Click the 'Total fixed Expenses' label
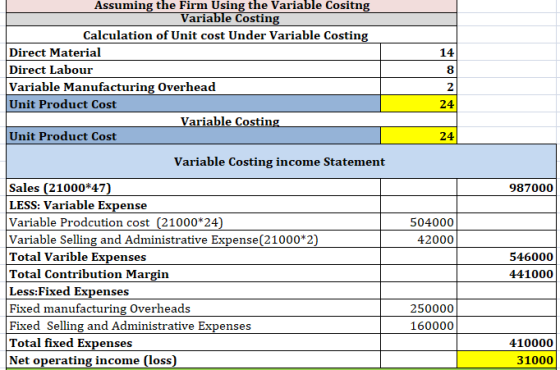The height and width of the screenshot is (370, 560). 193,342
